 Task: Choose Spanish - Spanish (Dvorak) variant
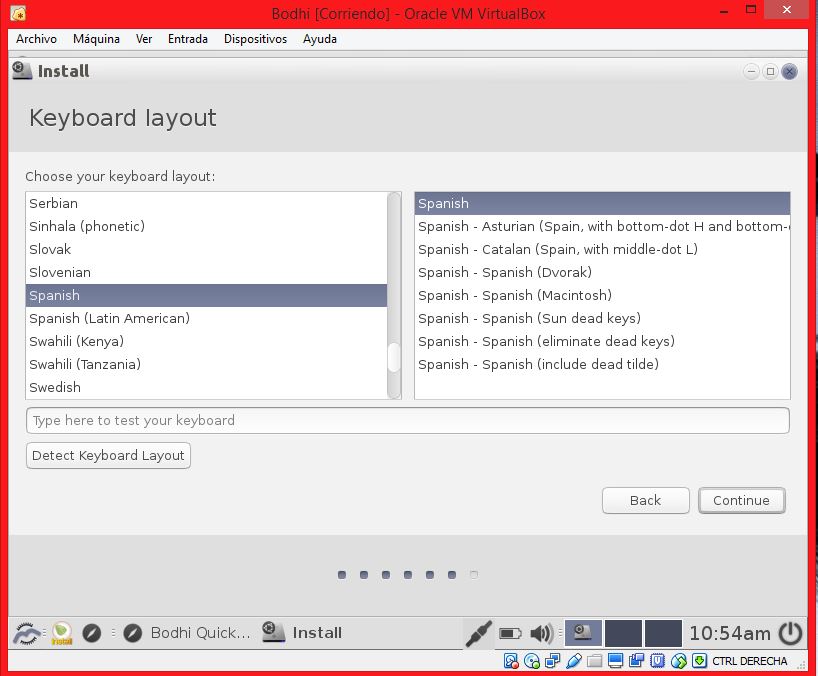point(505,272)
